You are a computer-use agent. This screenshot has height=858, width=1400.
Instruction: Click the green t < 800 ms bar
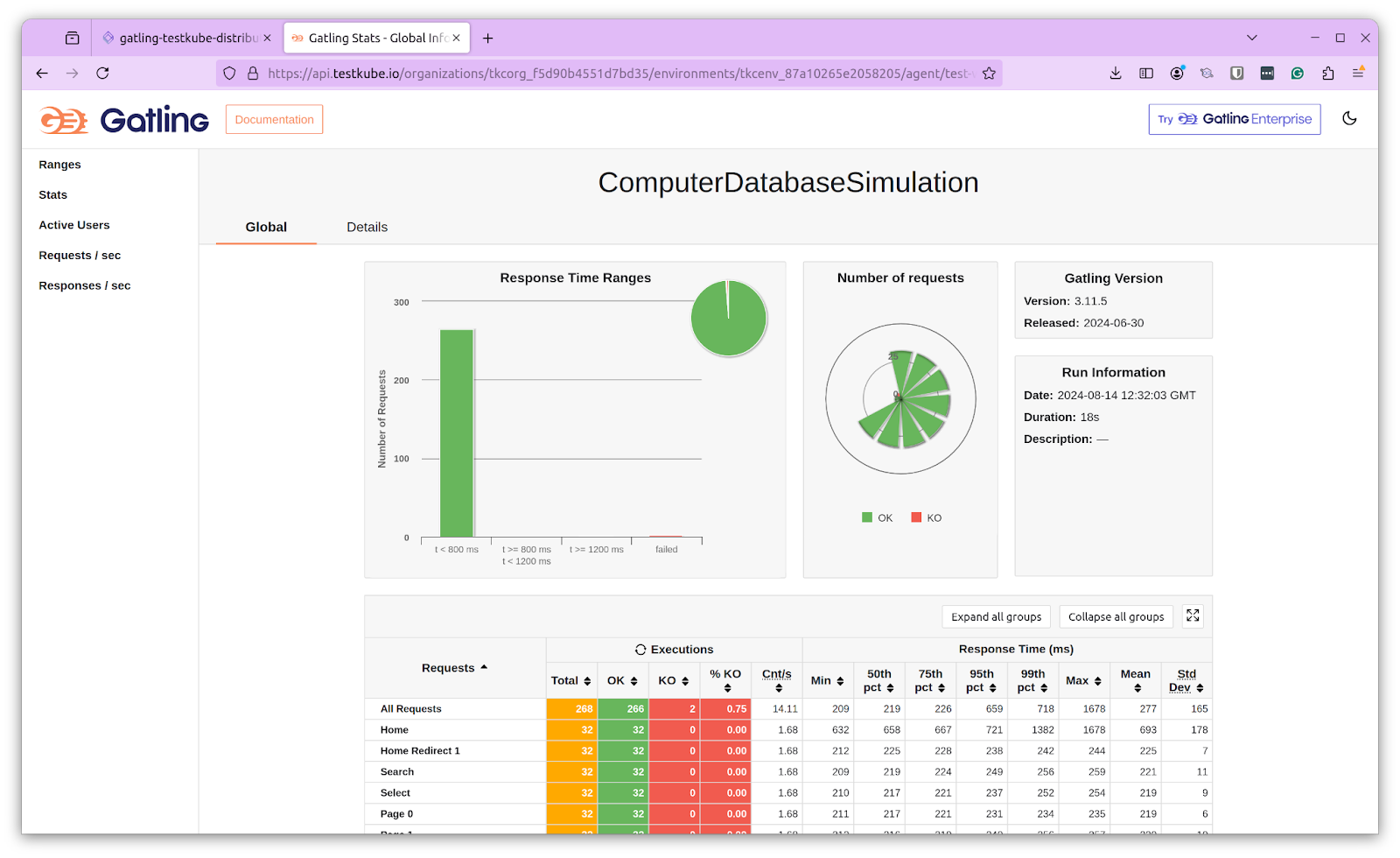(x=457, y=433)
